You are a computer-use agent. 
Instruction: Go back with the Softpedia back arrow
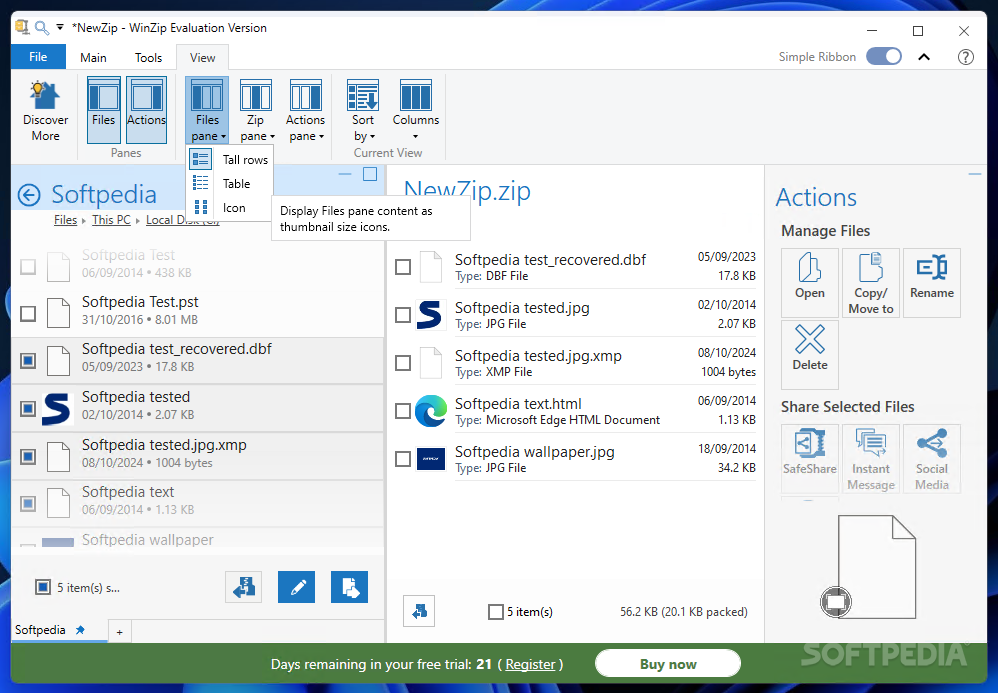(x=29, y=195)
